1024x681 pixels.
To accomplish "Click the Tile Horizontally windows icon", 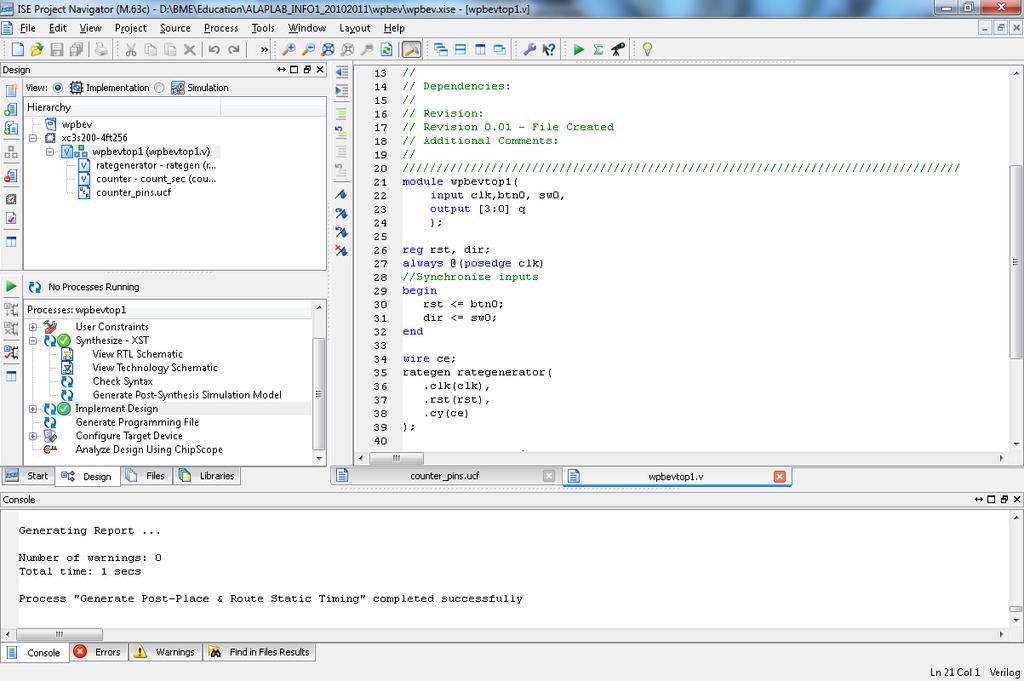I will (x=460, y=50).
